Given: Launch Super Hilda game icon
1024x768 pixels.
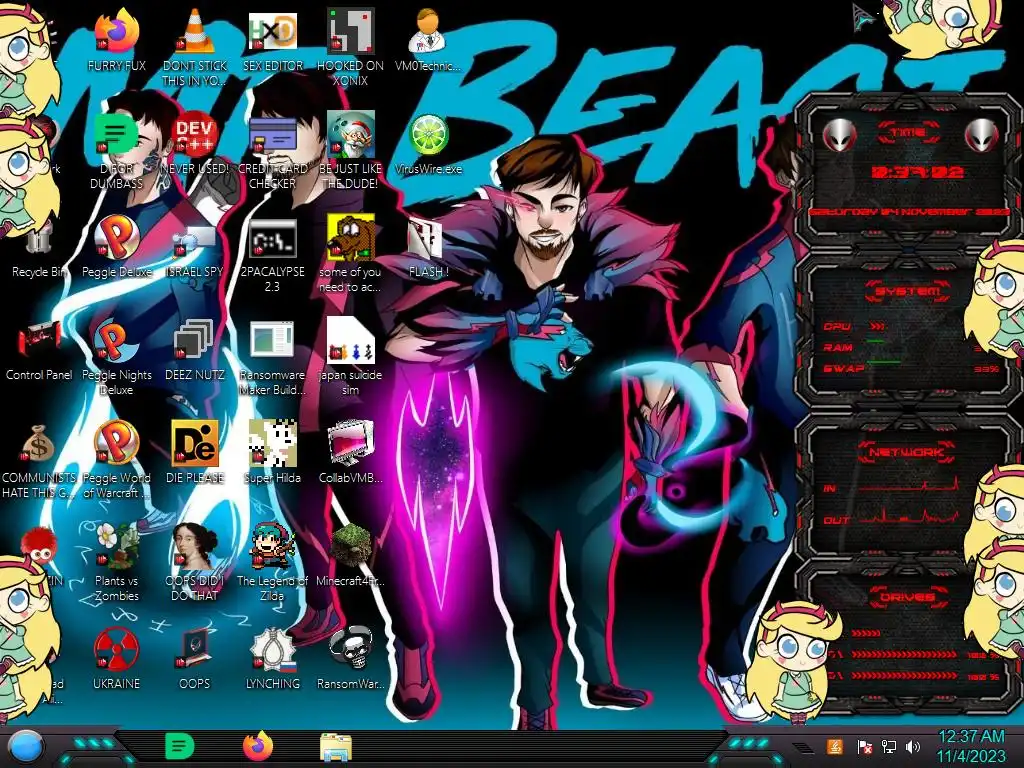Looking at the screenshot, I should (273, 445).
